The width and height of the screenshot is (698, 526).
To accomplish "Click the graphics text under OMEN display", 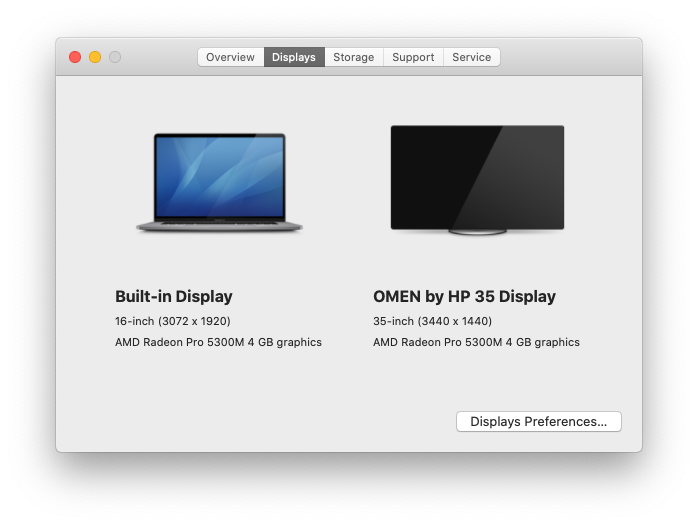I will tap(476, 342).
